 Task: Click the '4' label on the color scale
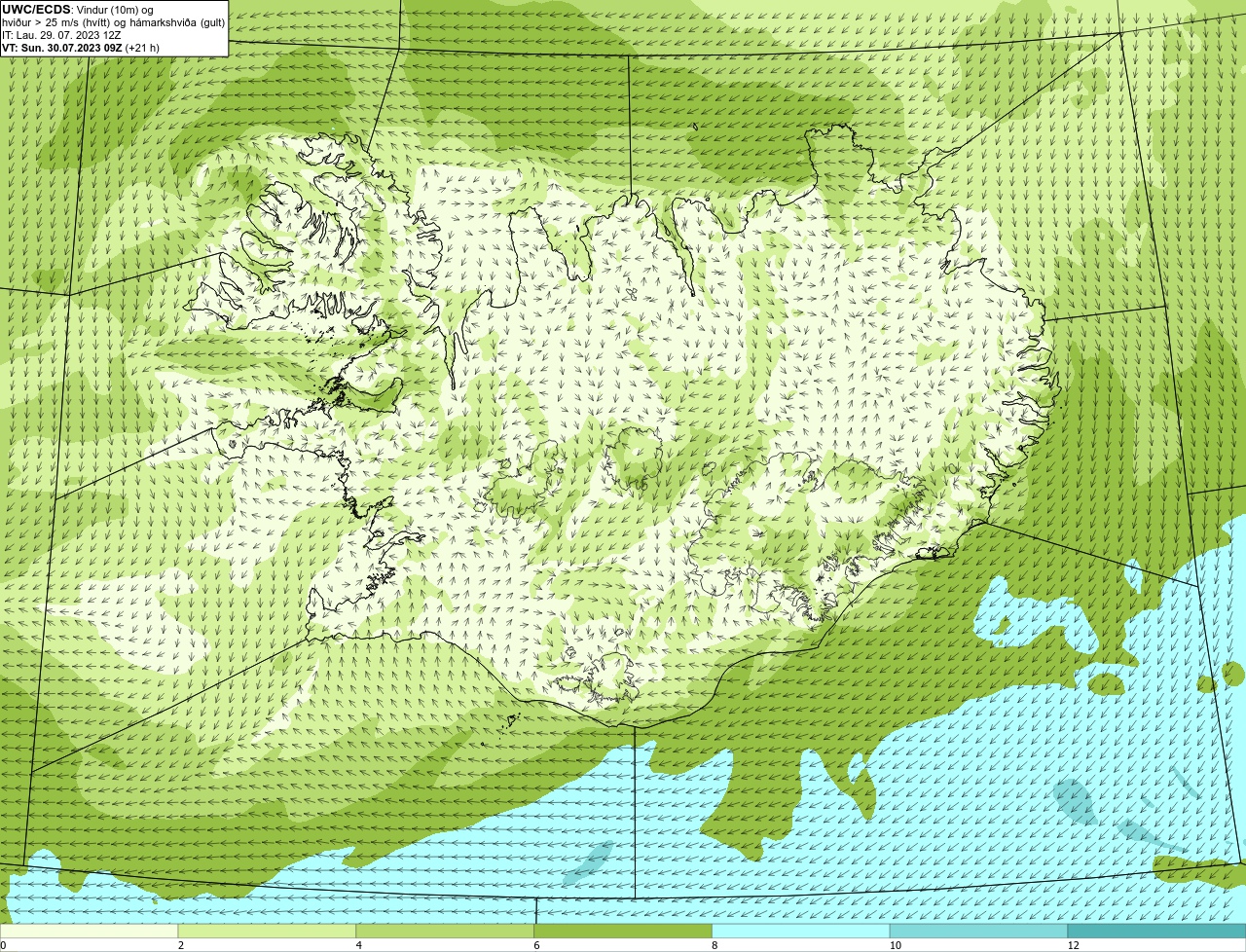click(x=358, y=945)
